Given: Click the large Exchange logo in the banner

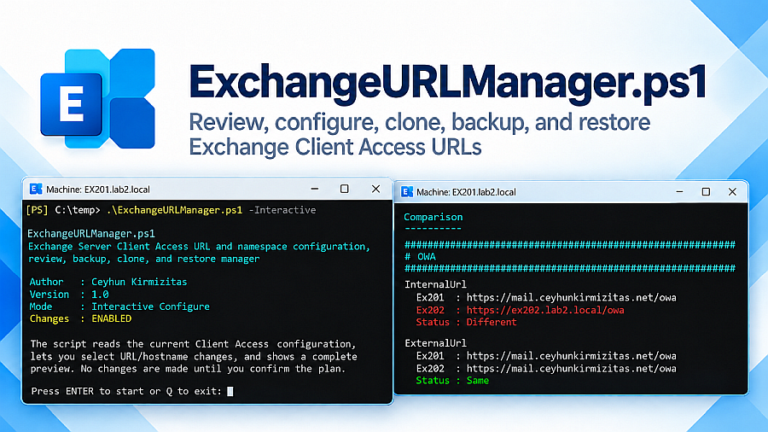Looking at the screenshot, I should click(98, 98).
